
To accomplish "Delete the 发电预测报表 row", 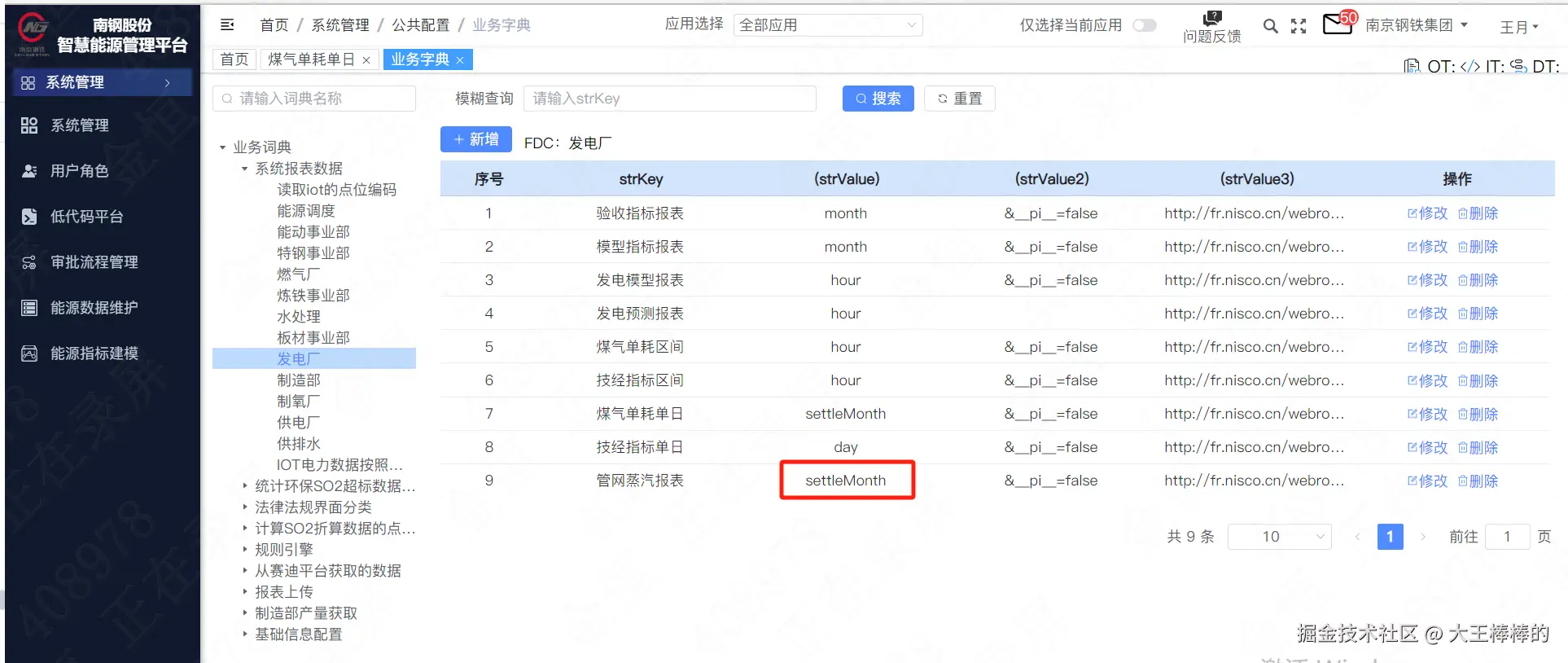I will 1478,314.
